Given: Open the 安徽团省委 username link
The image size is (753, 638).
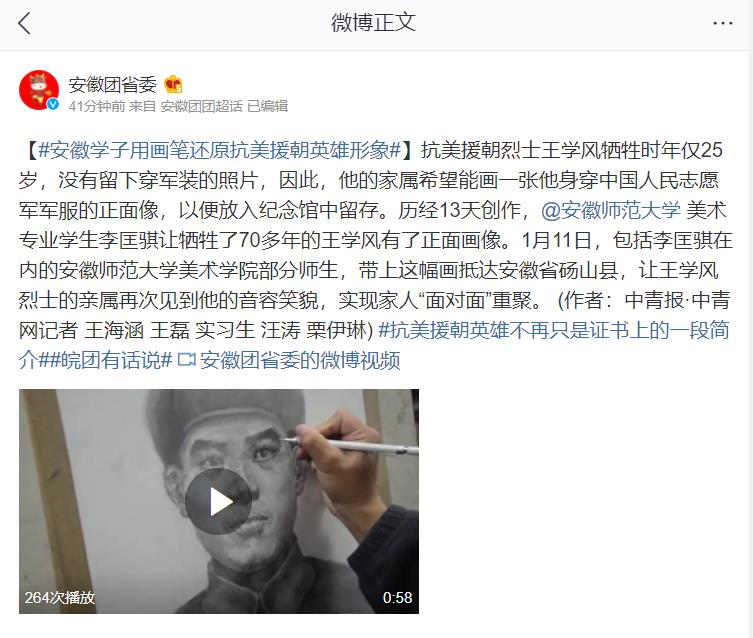Looking at the screenshot, I should coord(112,84).
